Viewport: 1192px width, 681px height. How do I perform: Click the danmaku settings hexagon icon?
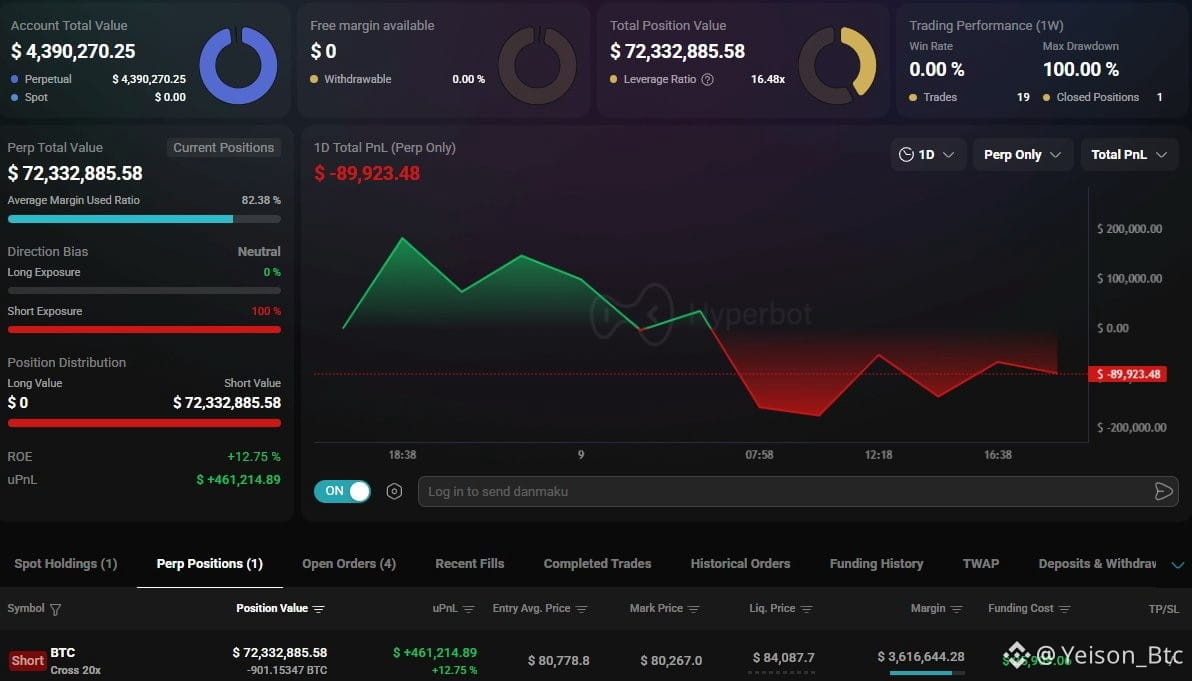coord(394,491)
